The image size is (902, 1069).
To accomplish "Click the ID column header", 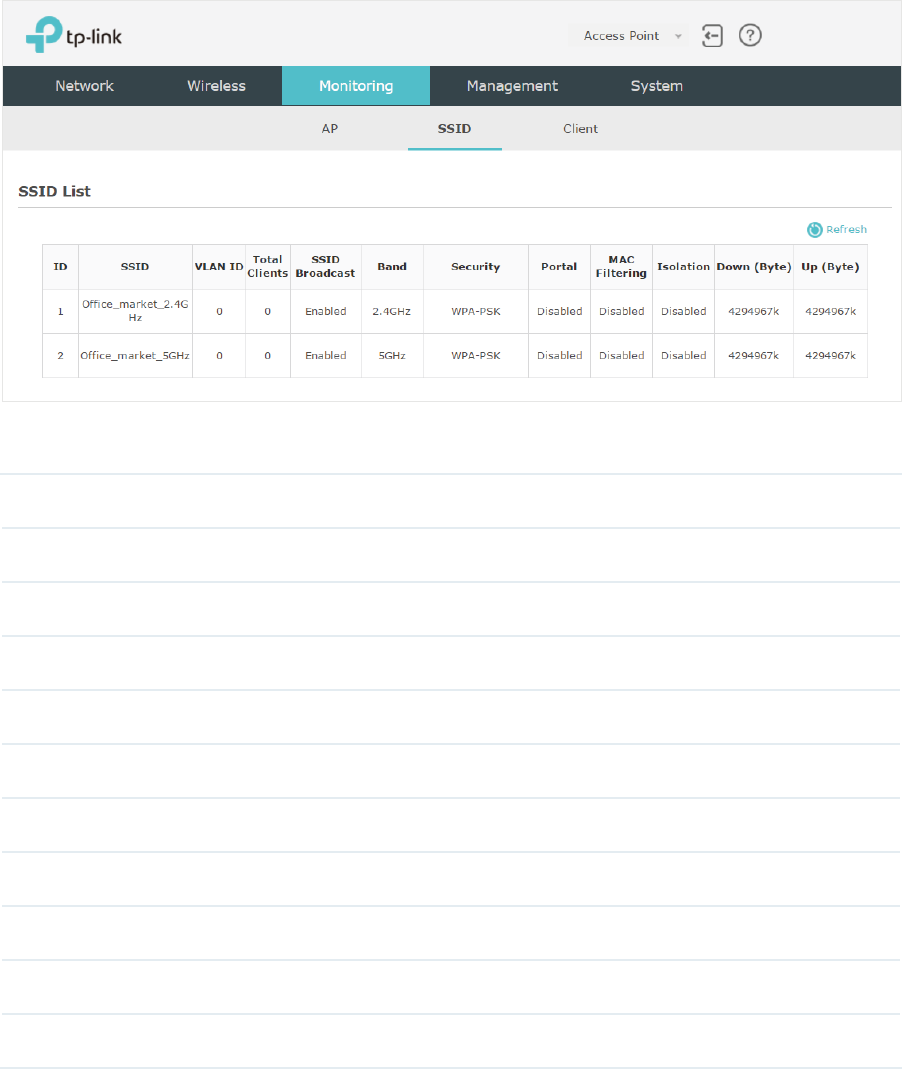I will tap(61, 267).
